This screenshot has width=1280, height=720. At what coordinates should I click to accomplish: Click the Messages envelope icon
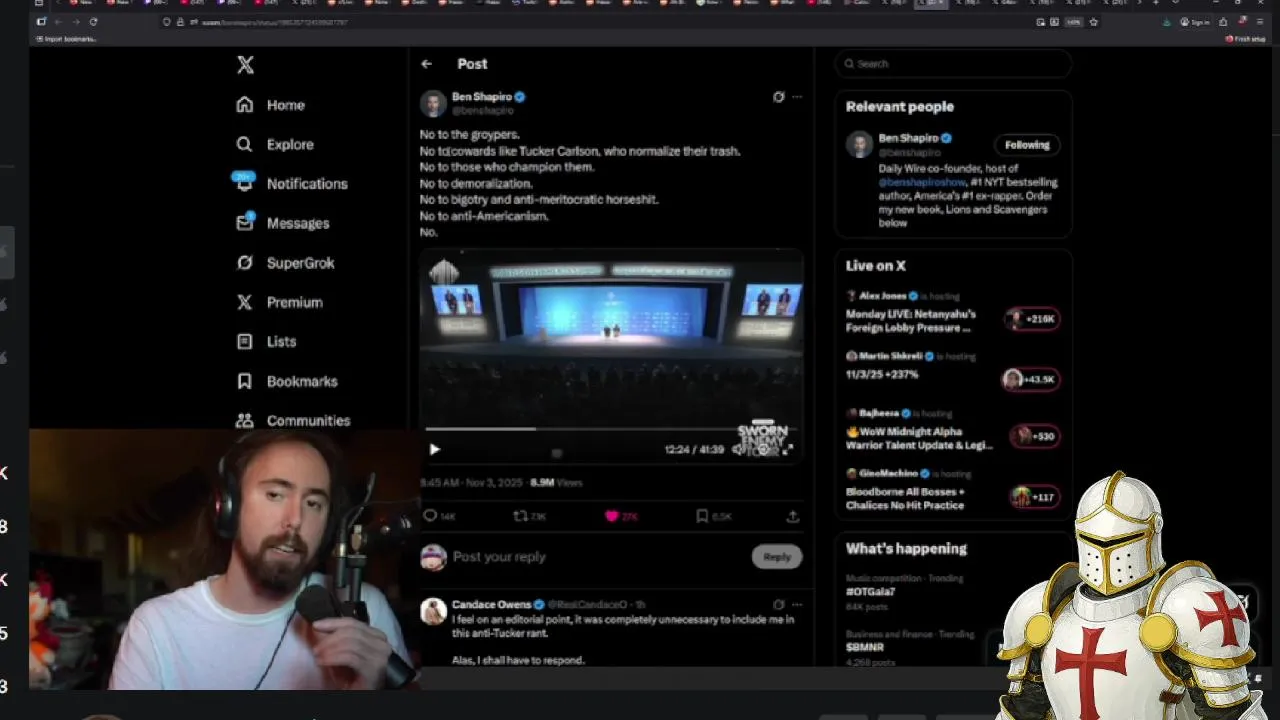point(244,223)
